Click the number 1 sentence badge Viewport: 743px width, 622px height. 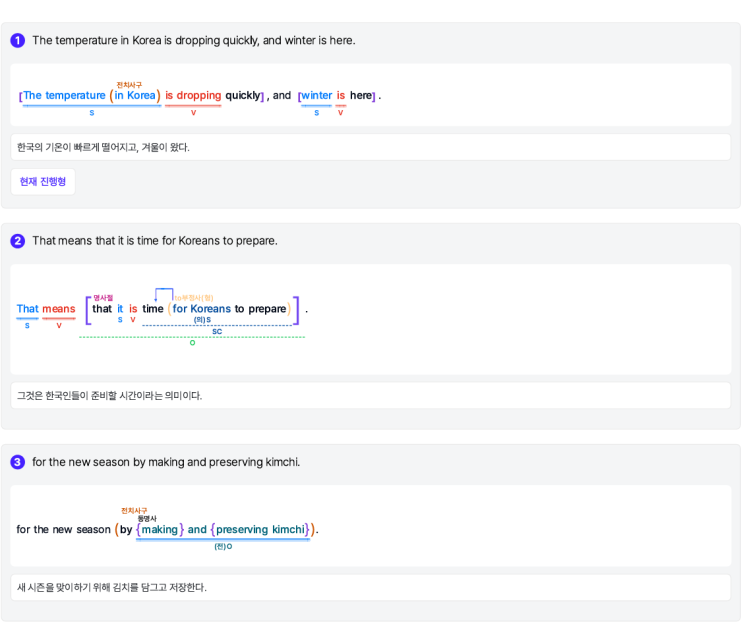coord(17,41)
